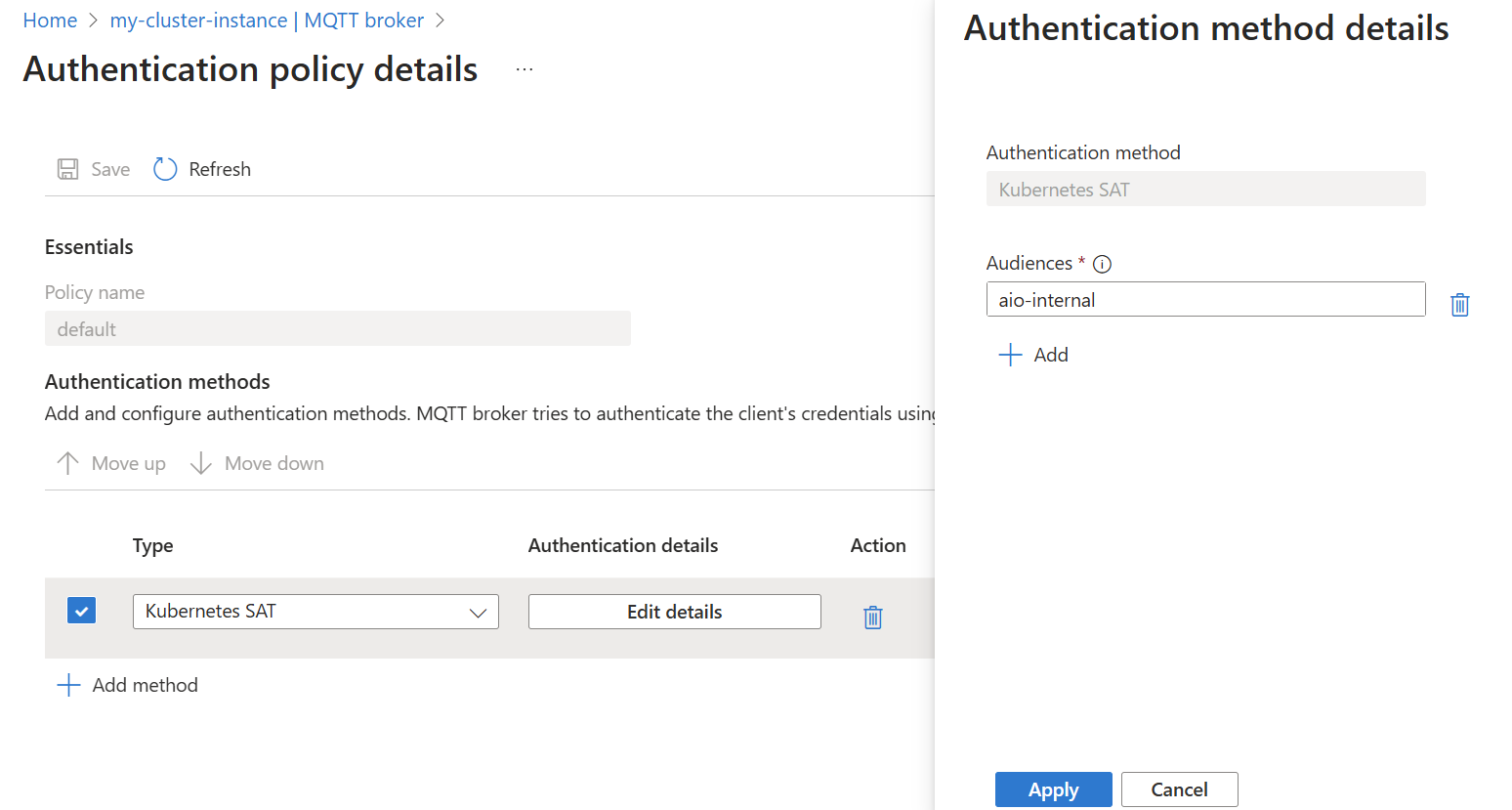Select the checkbox in the authentication methods table
This screenshot has width=1512, height=810.
(x=81, y=610)
